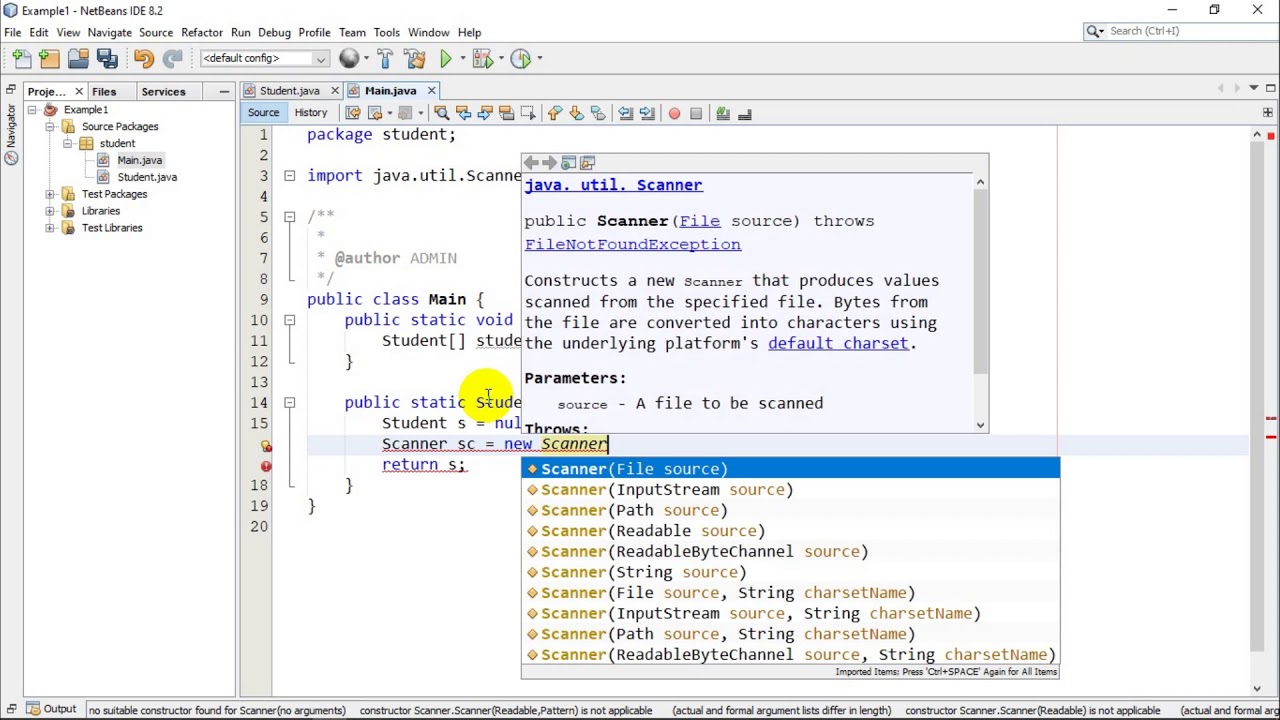Image resolution: width=1280 pixels, height=720 pixels.
Task: Switch to the Files panel tab
Action: click(x=104, y=91)
